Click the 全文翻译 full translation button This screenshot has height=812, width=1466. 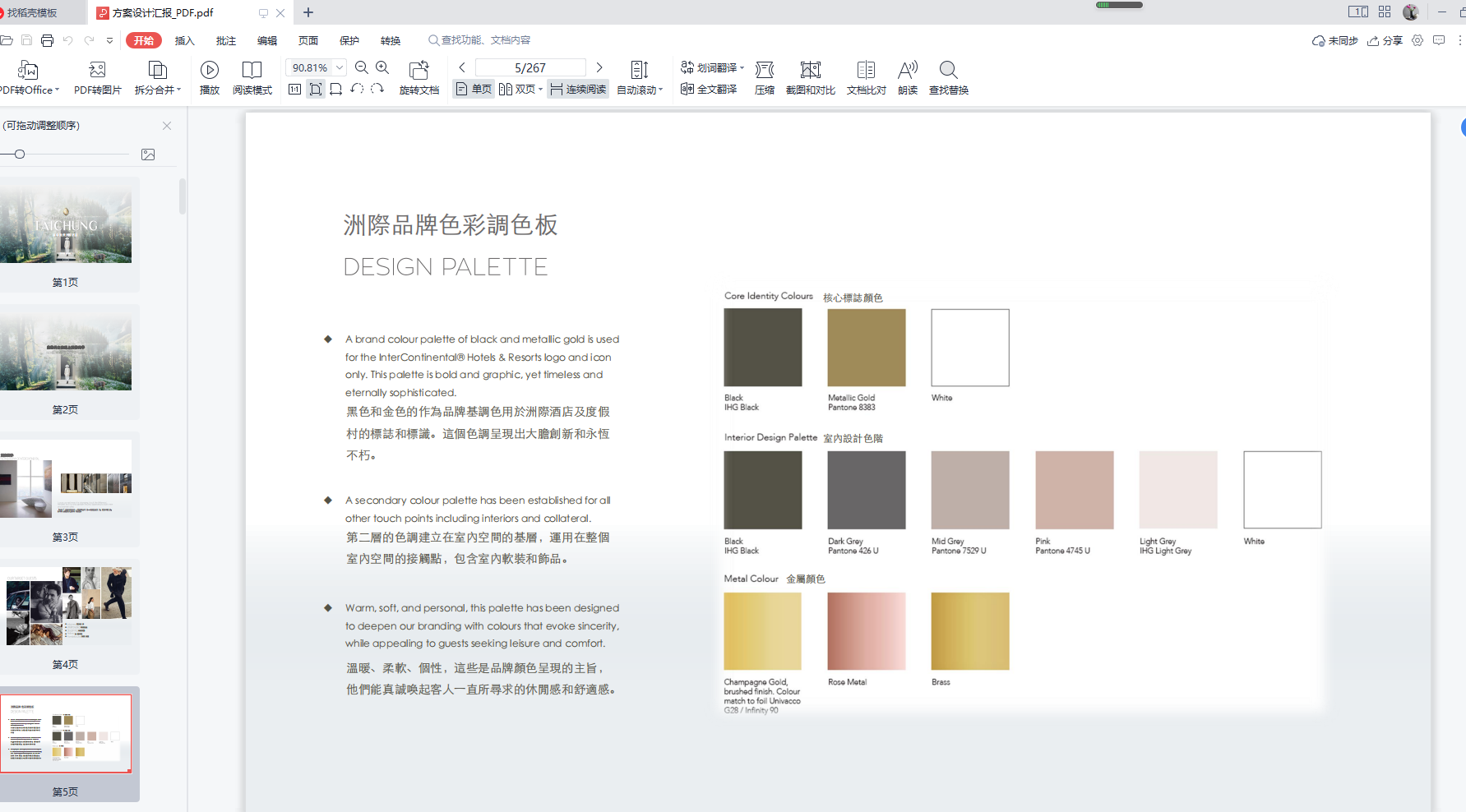709,89
